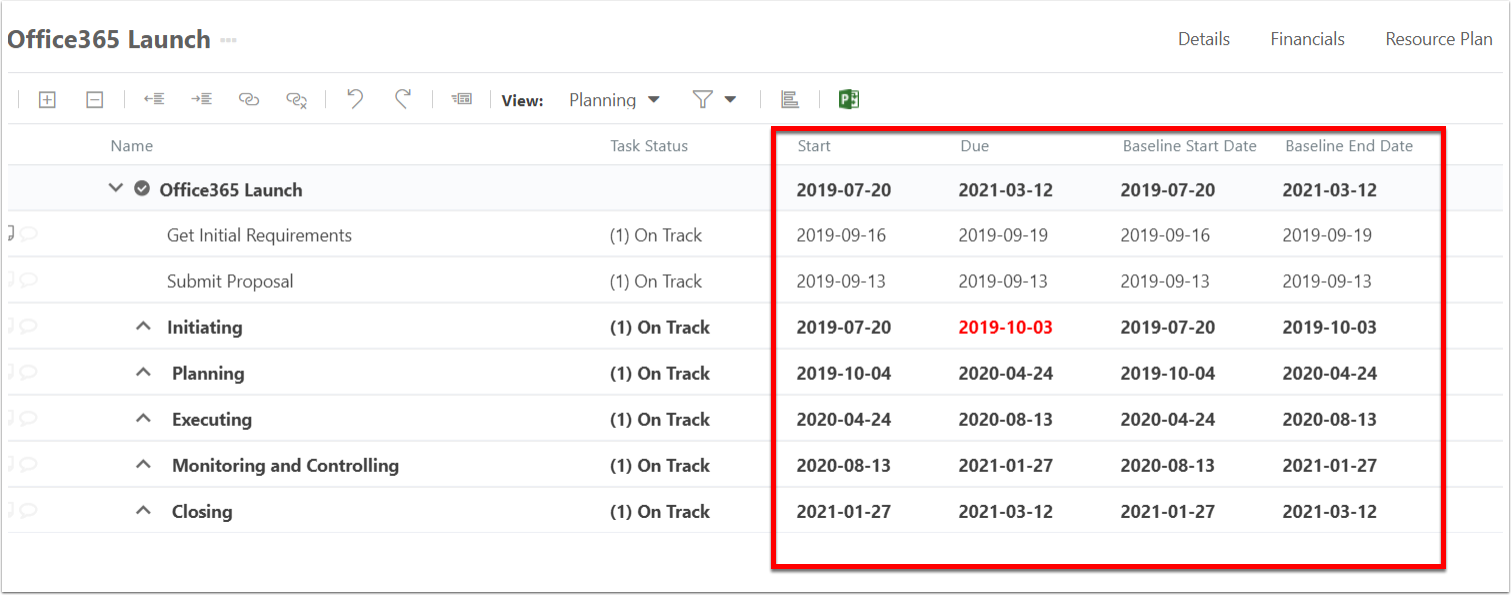The image size is (1511, 595).
Task: Select the Planning phase name in grid
Action: (208, 373)
